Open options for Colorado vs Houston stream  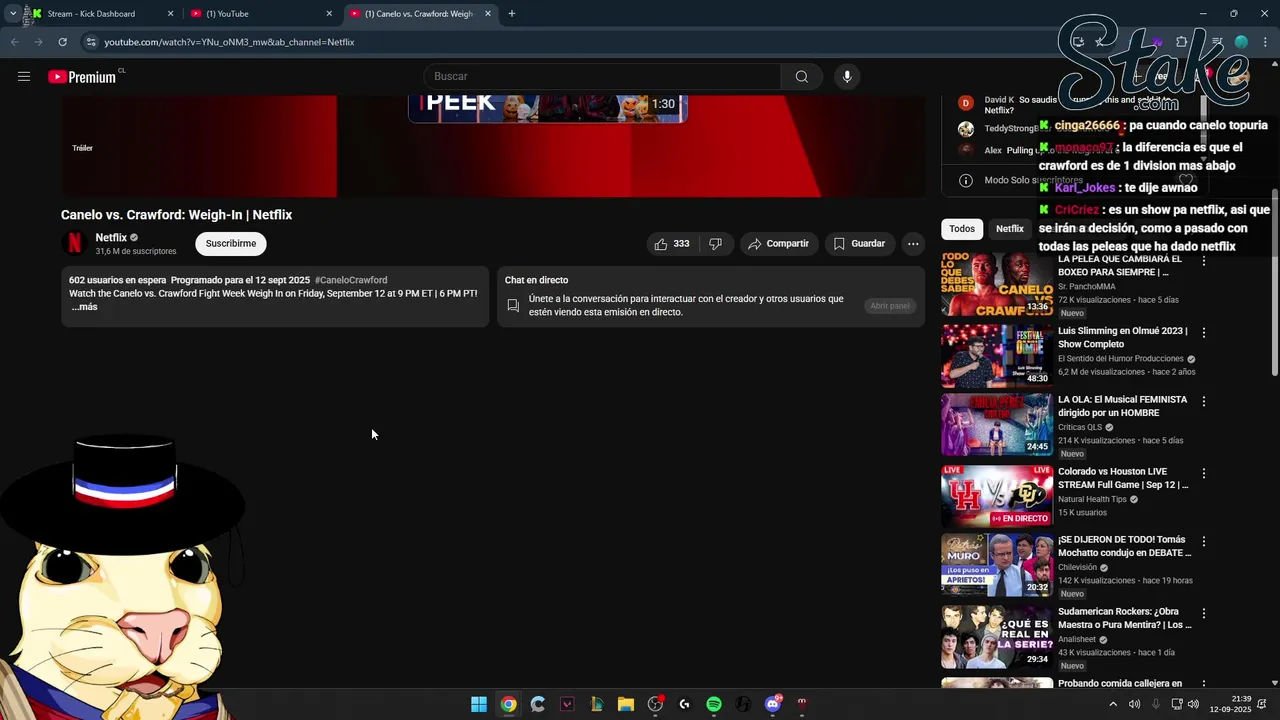point(1204,473)
